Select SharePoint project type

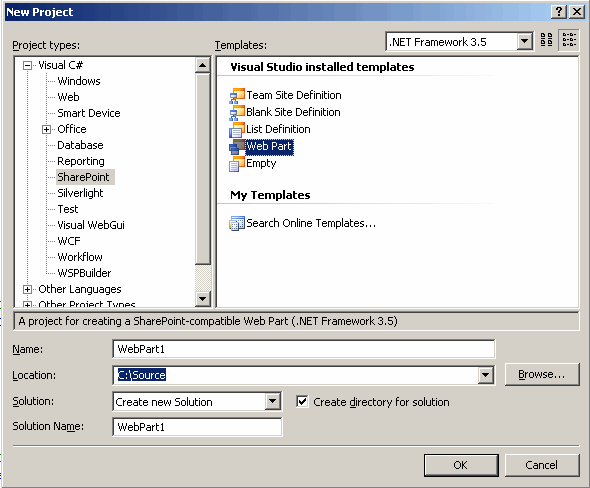pos(85,177)
